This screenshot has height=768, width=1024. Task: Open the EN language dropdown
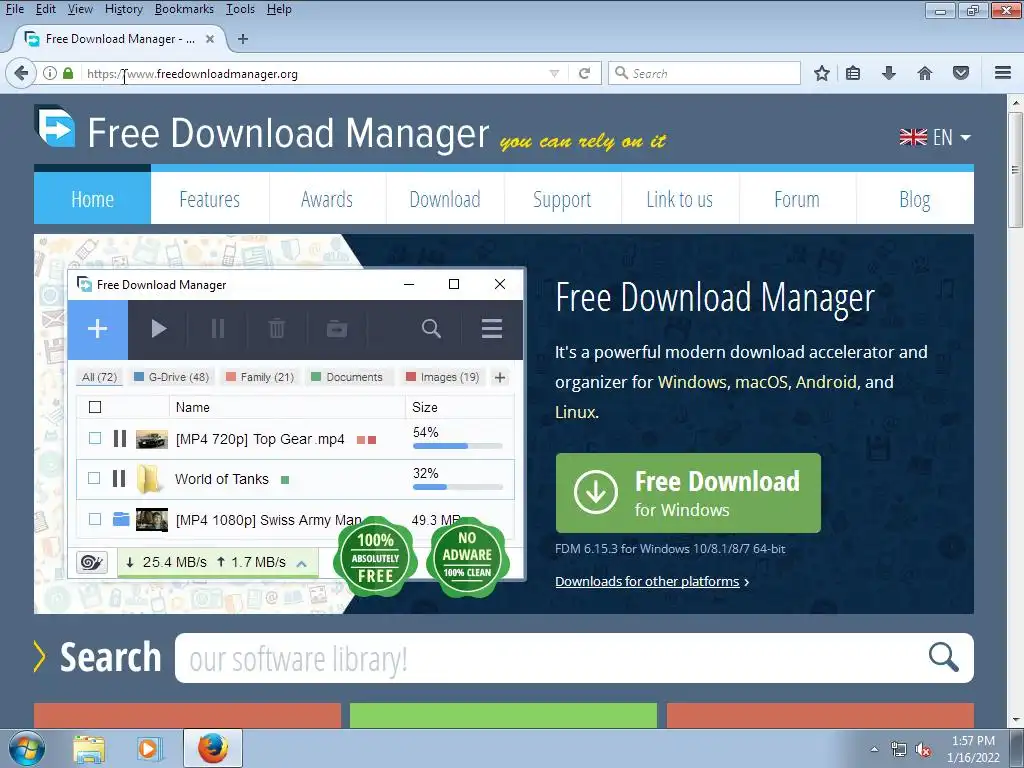935,137
